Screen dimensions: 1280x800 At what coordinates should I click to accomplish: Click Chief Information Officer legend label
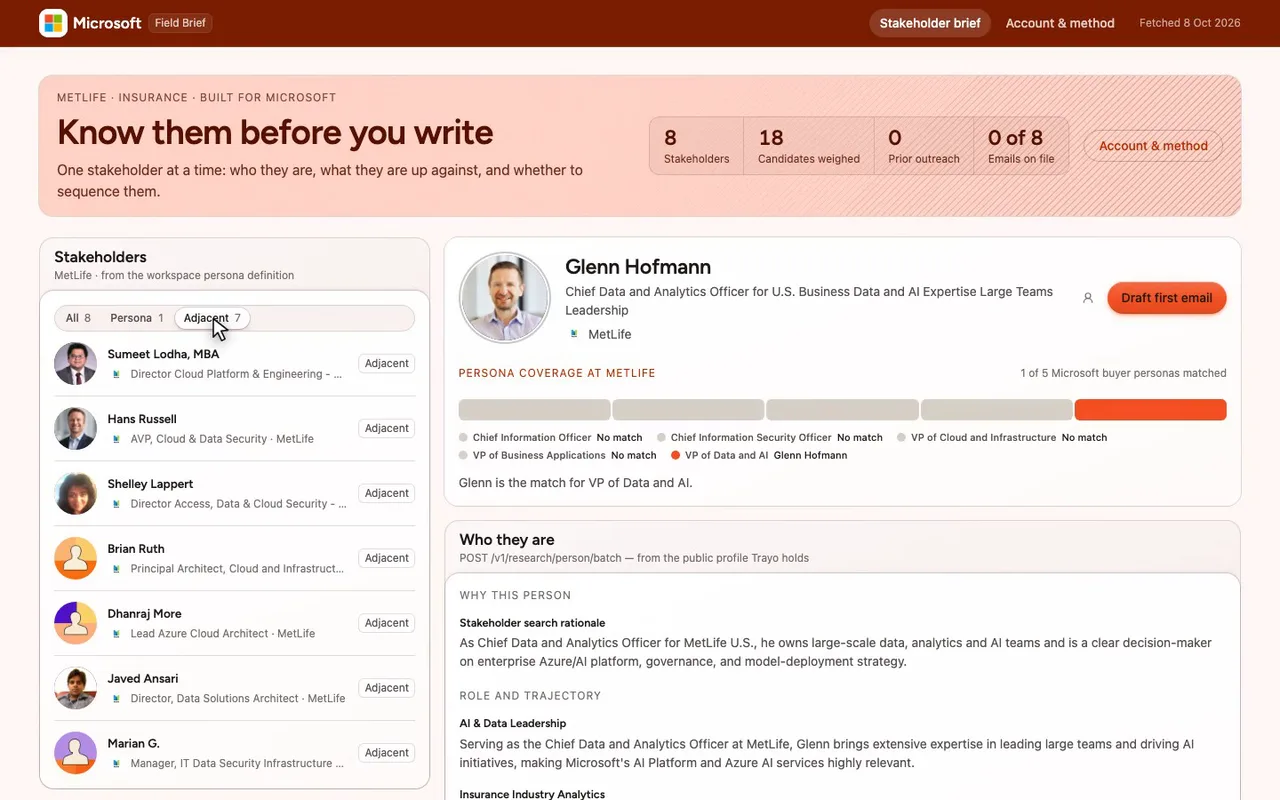point(532,437)
